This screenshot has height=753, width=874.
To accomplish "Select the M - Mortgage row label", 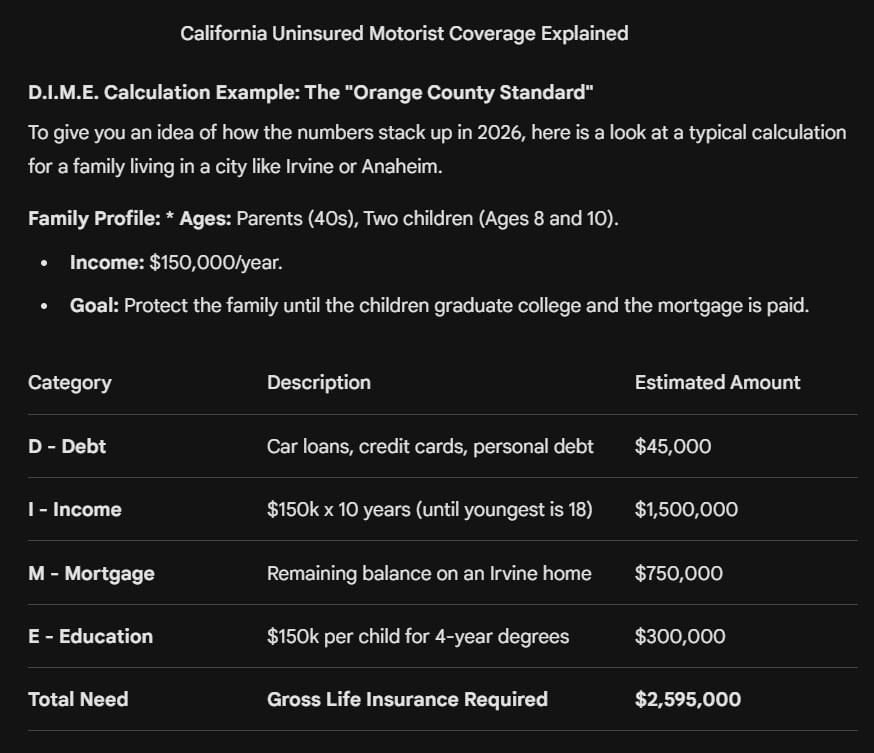I will click(91, 574).
